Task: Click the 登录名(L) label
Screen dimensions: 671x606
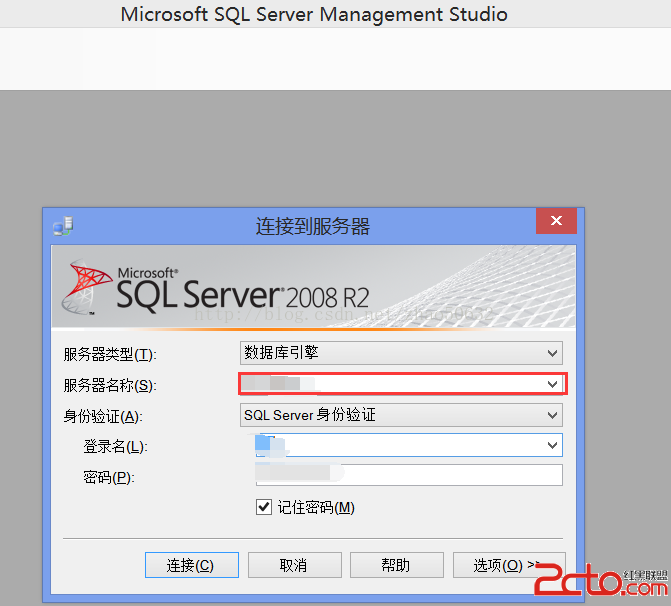Action: click(116, 446)
